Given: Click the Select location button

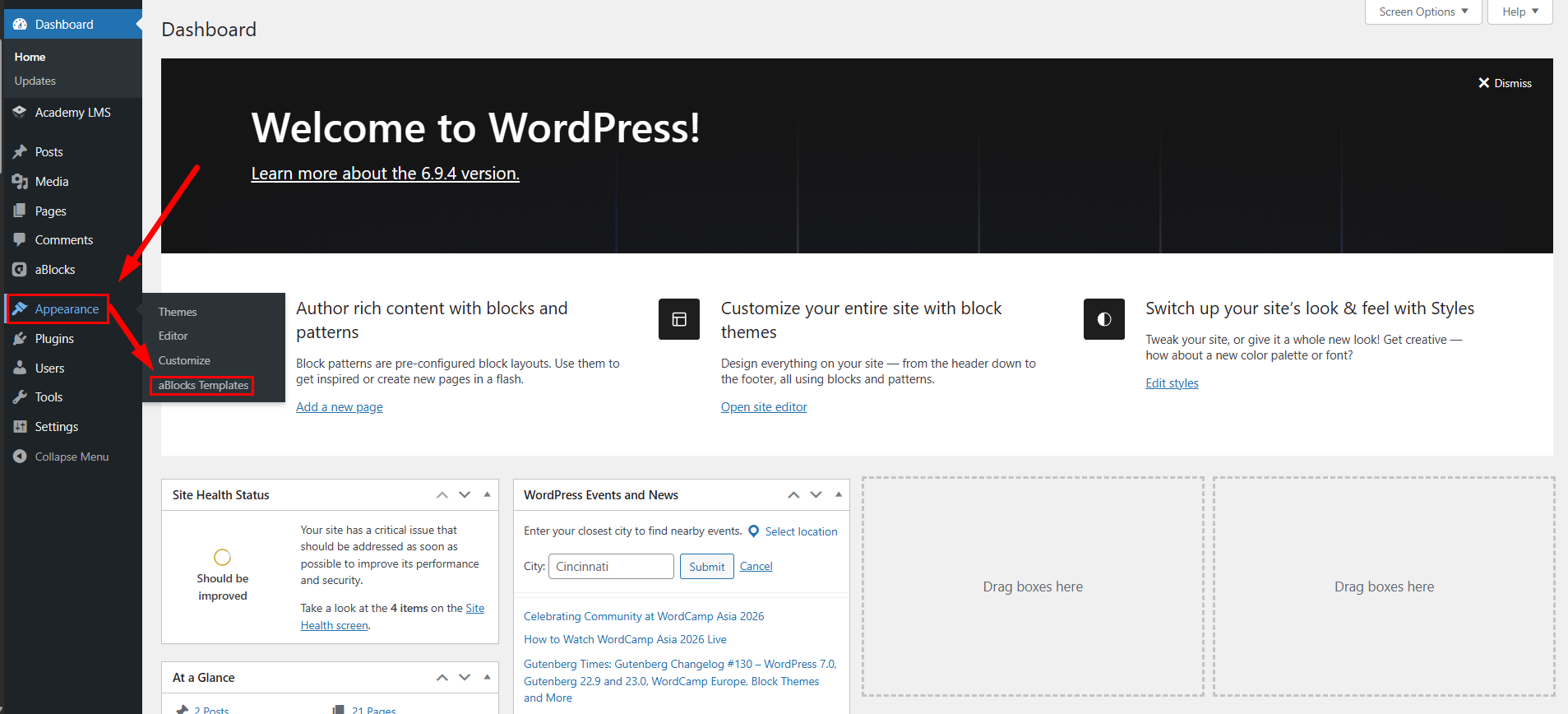Looking at the screenshot, I should click(x=793, y=531).
